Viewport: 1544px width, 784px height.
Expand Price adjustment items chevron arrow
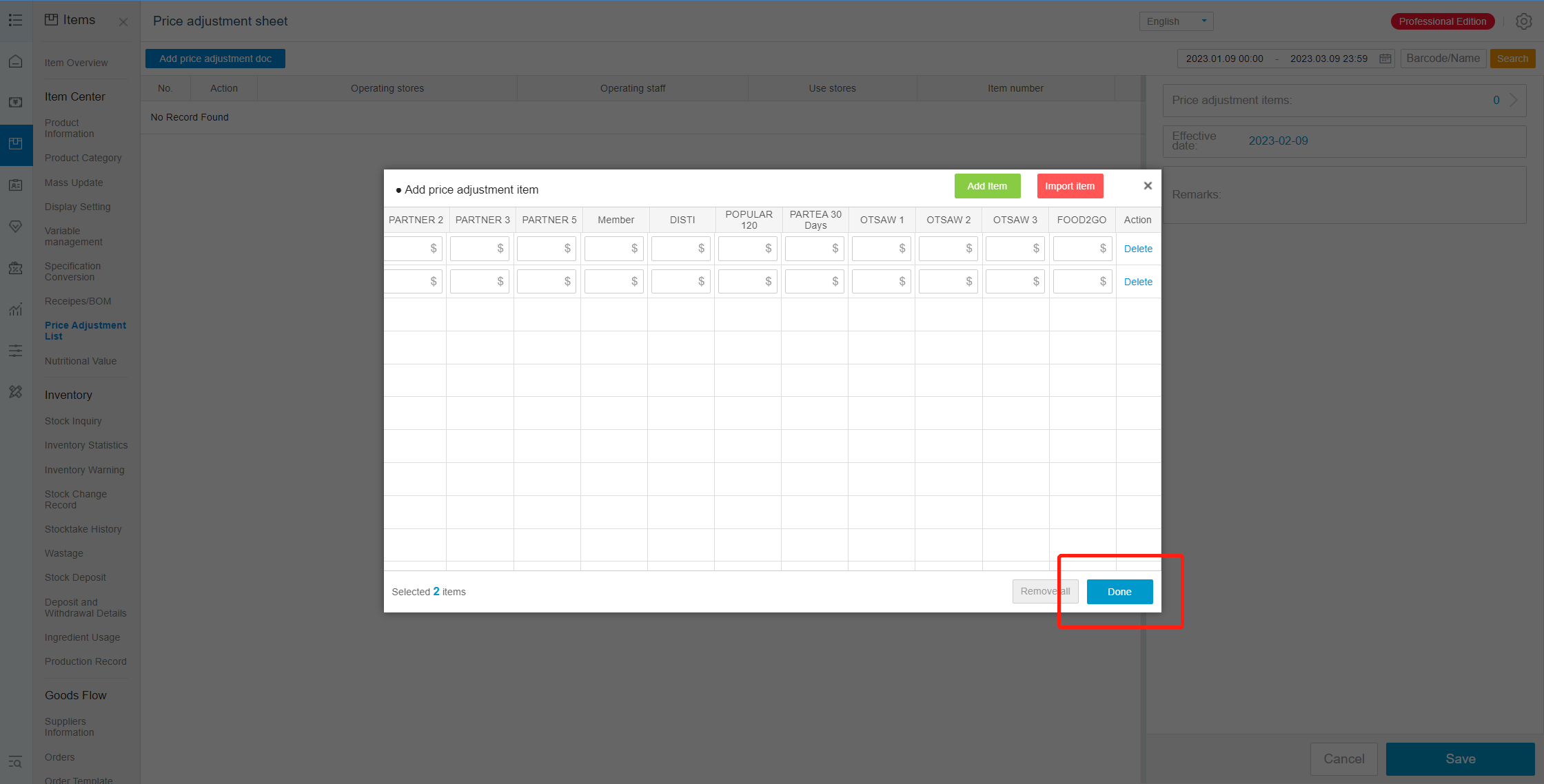tap(1513, 100)
